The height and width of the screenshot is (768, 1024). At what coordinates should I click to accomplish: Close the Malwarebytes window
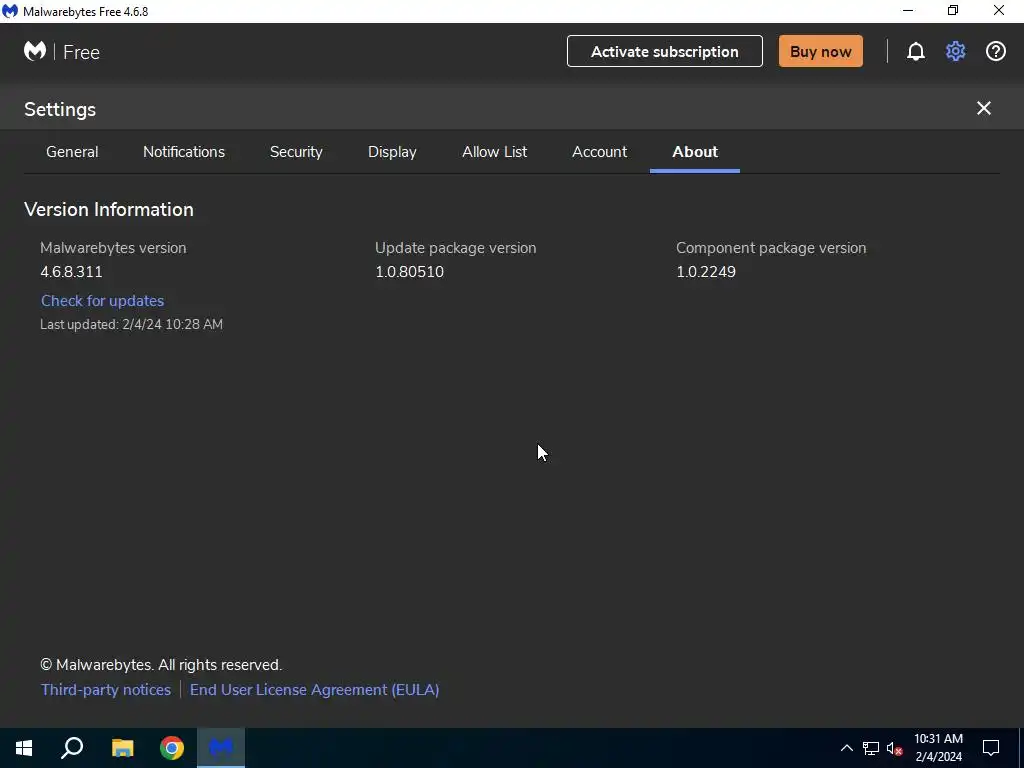coord(999,11)
